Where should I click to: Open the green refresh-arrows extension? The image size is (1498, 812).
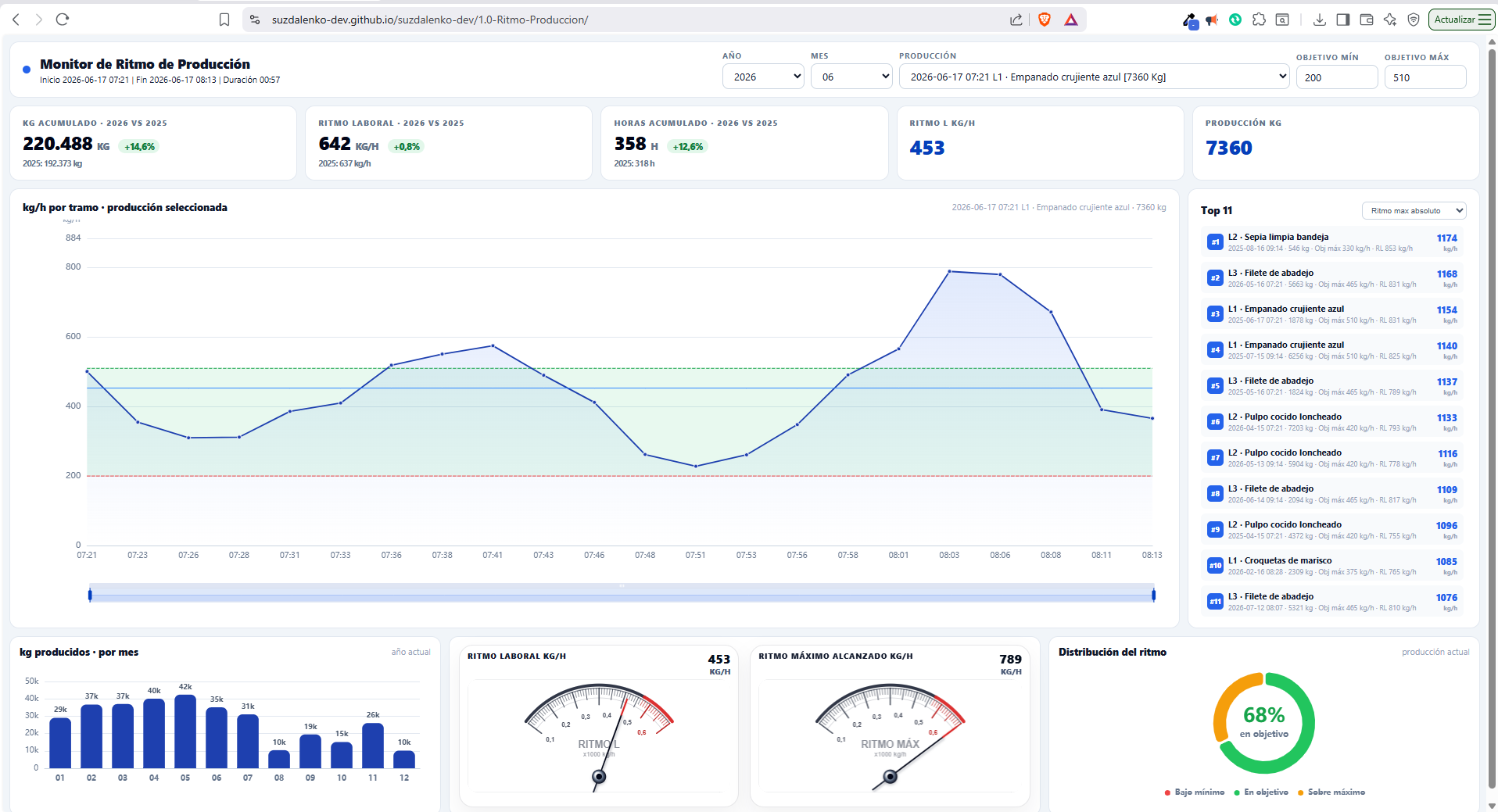coord(1235,20)
